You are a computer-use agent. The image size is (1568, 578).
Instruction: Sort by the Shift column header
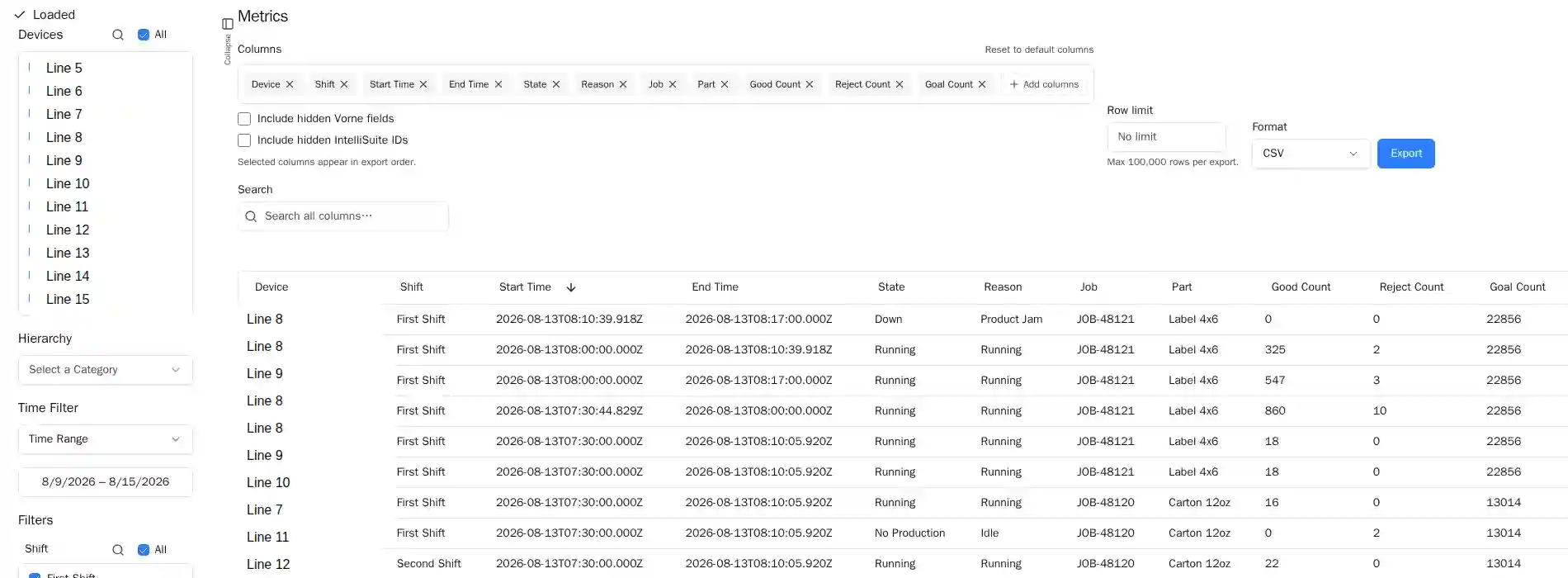412,287
